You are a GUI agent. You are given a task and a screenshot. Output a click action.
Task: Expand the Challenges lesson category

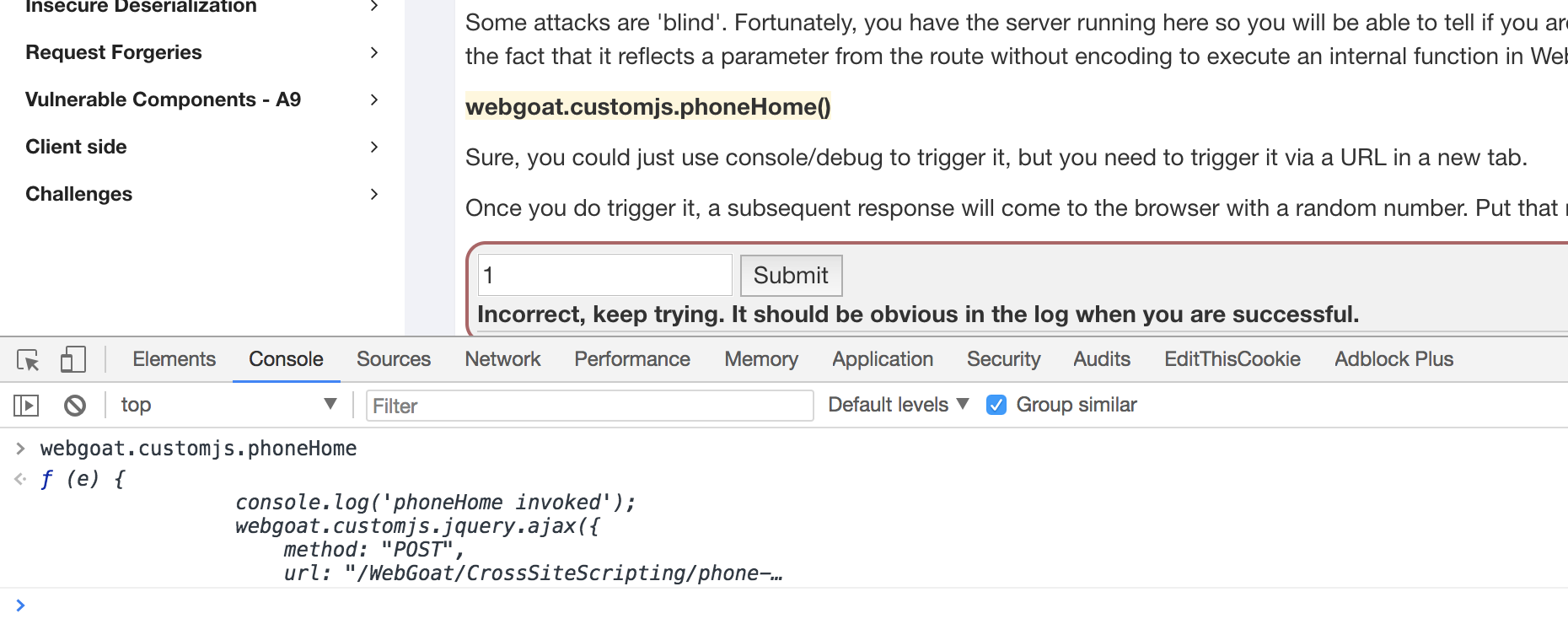tap(202, 194)
